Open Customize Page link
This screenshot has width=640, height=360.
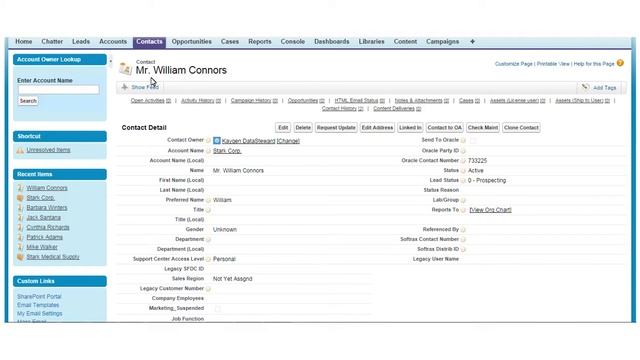pos(513,64)
